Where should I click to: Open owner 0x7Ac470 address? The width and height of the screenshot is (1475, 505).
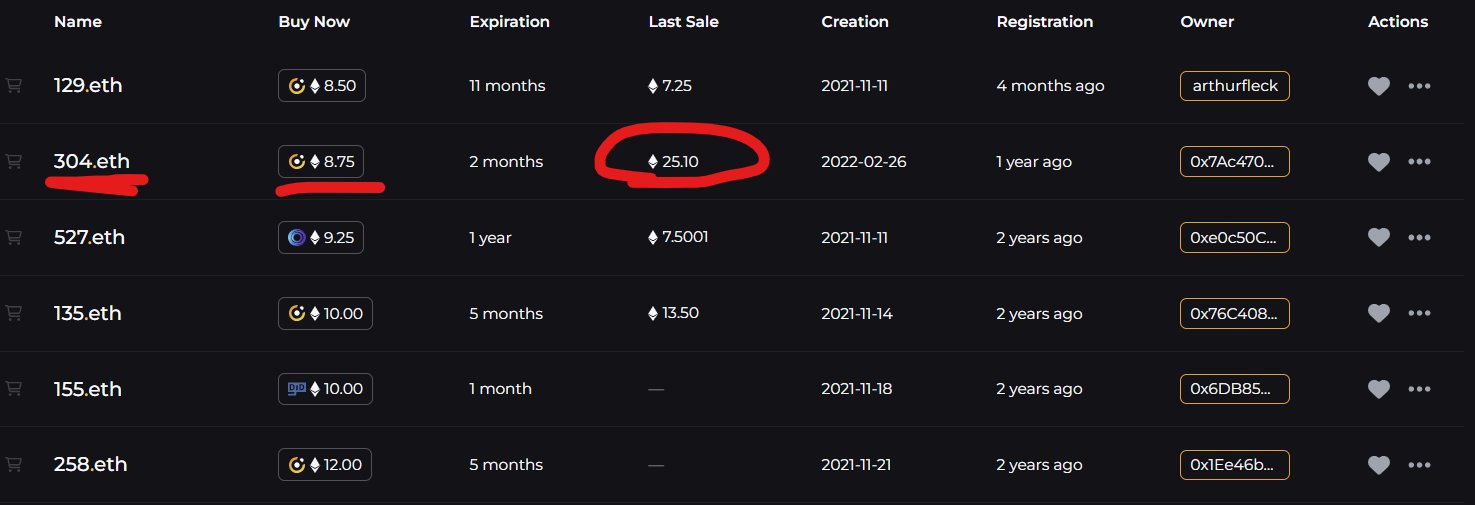(x=1235, y=161)
